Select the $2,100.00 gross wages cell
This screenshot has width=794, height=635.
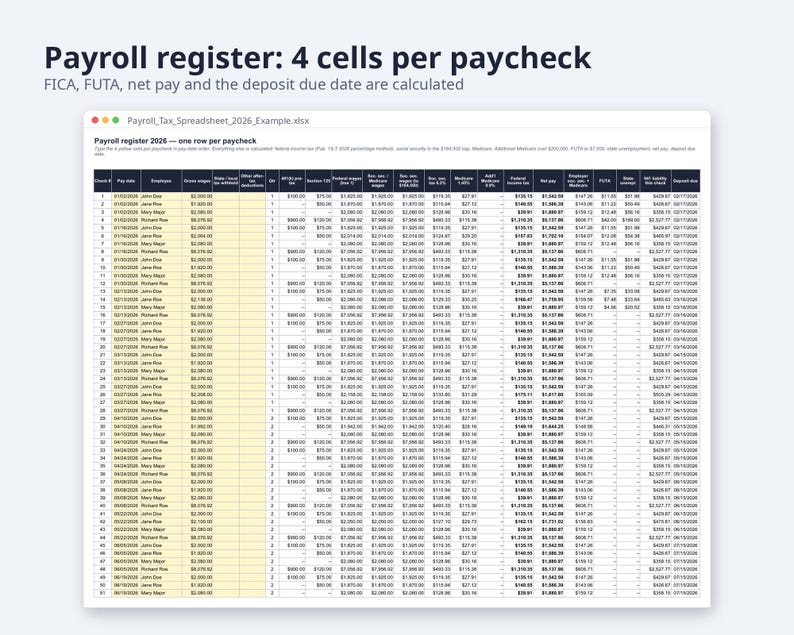pyautogui.click(x=197, y=522)
